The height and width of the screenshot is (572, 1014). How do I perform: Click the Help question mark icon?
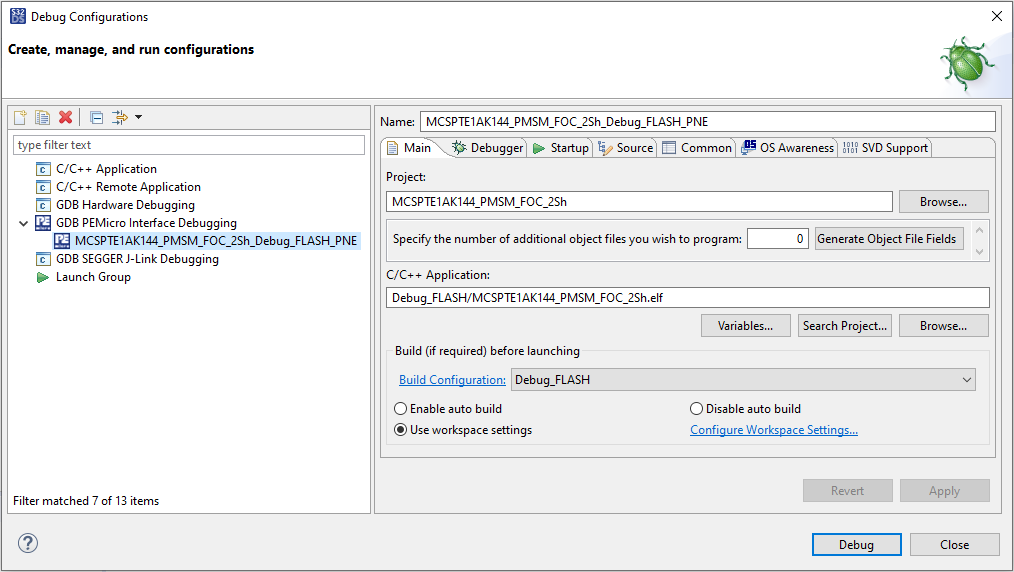coord(27,543)
